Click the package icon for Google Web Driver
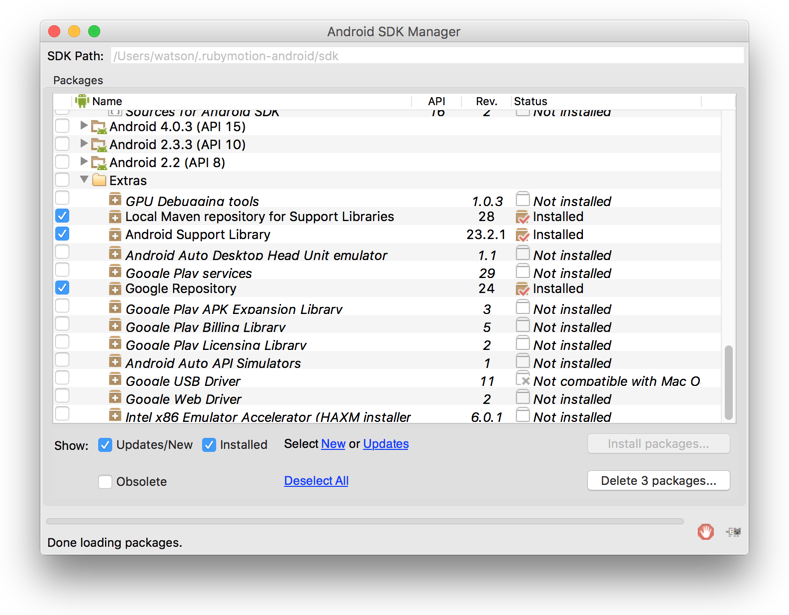The width and height of the screenshot is (789, 615). point(115,397)
